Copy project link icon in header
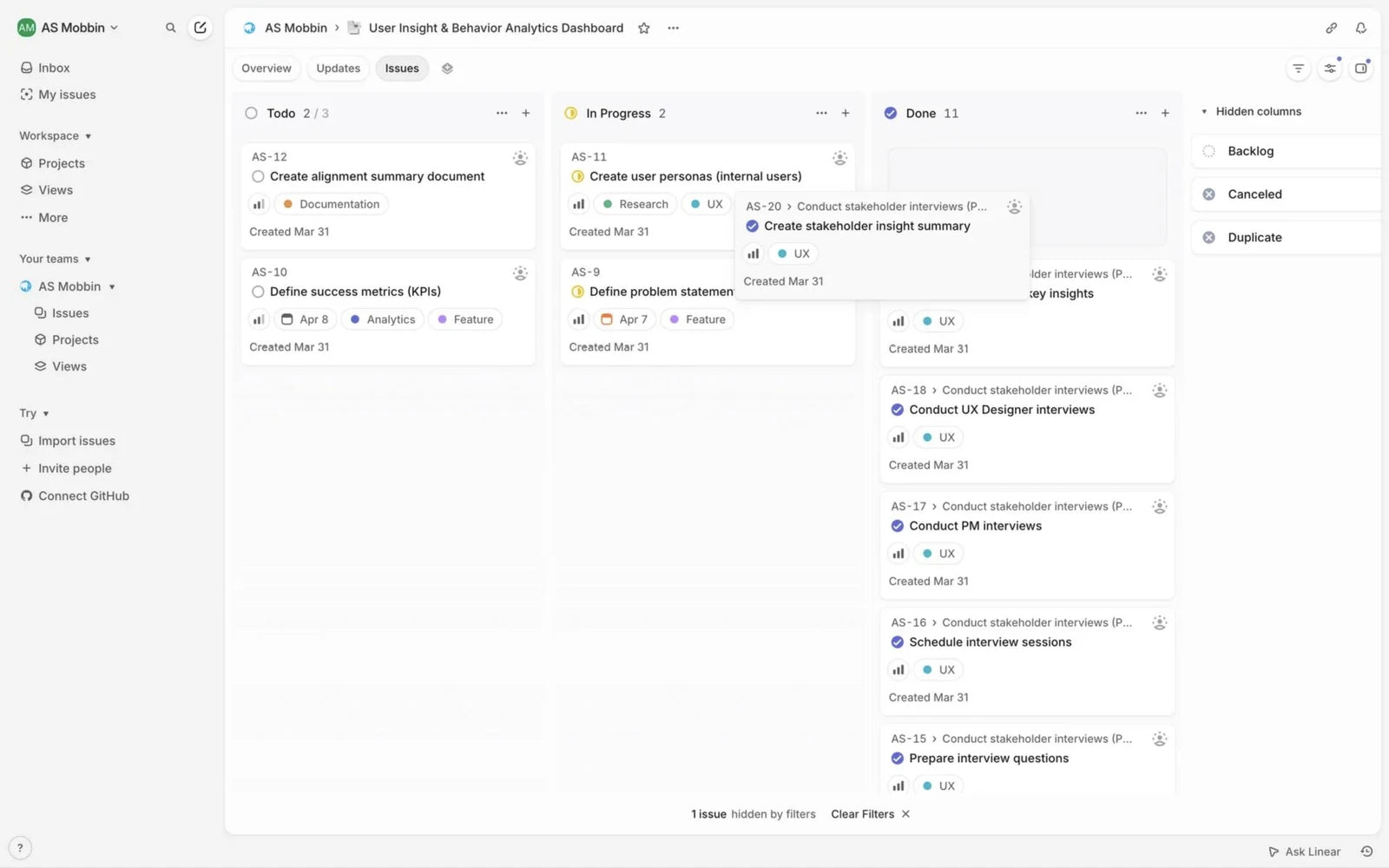Image resolution: width=1389 pixels, height=868 pixels. pos(1331,28)
